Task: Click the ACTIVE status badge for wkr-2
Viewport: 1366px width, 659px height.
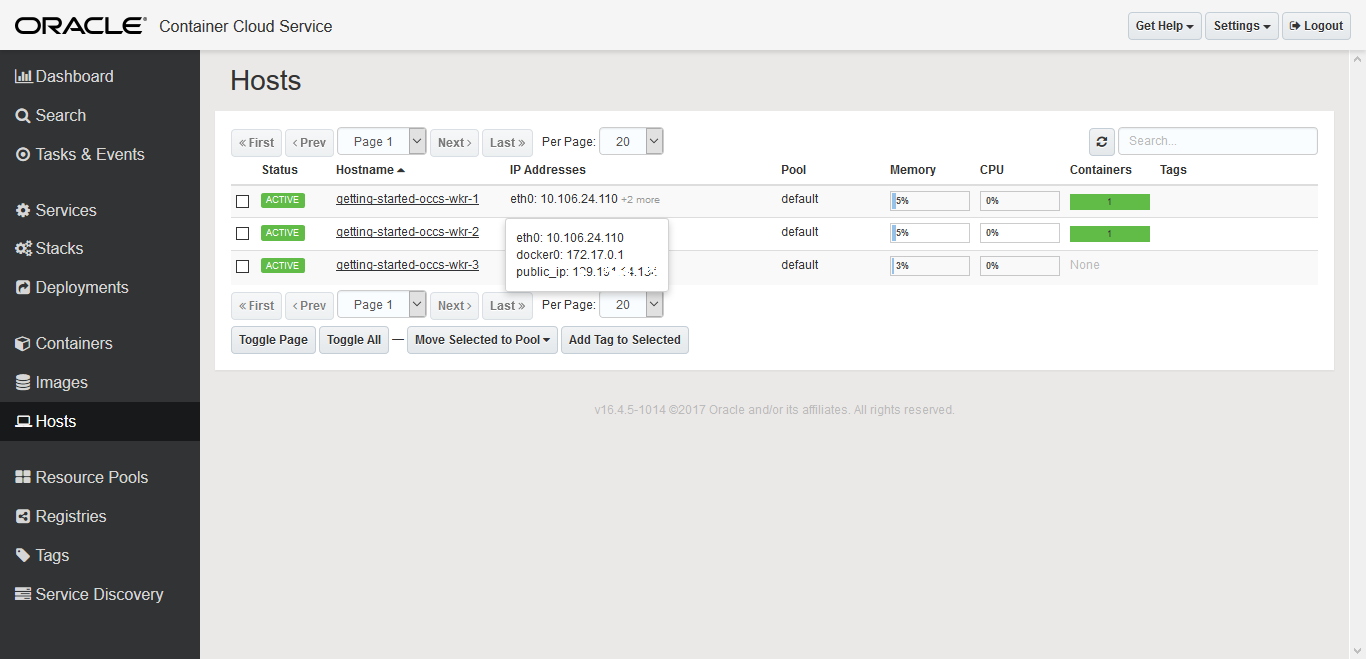Action: tap(283, 233)
